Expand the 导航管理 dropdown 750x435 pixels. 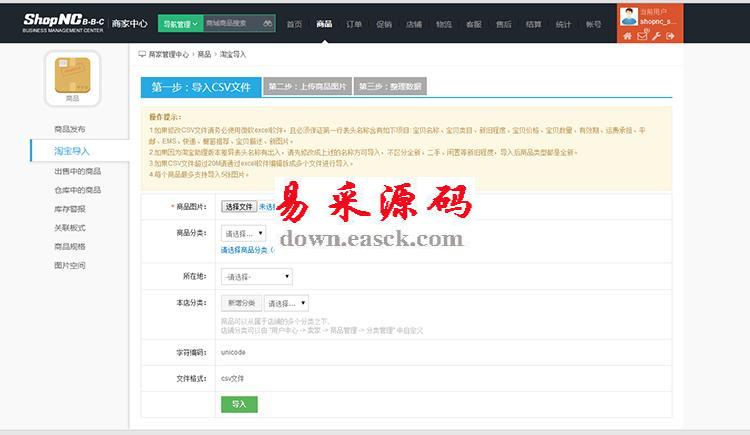pos(180,22)
